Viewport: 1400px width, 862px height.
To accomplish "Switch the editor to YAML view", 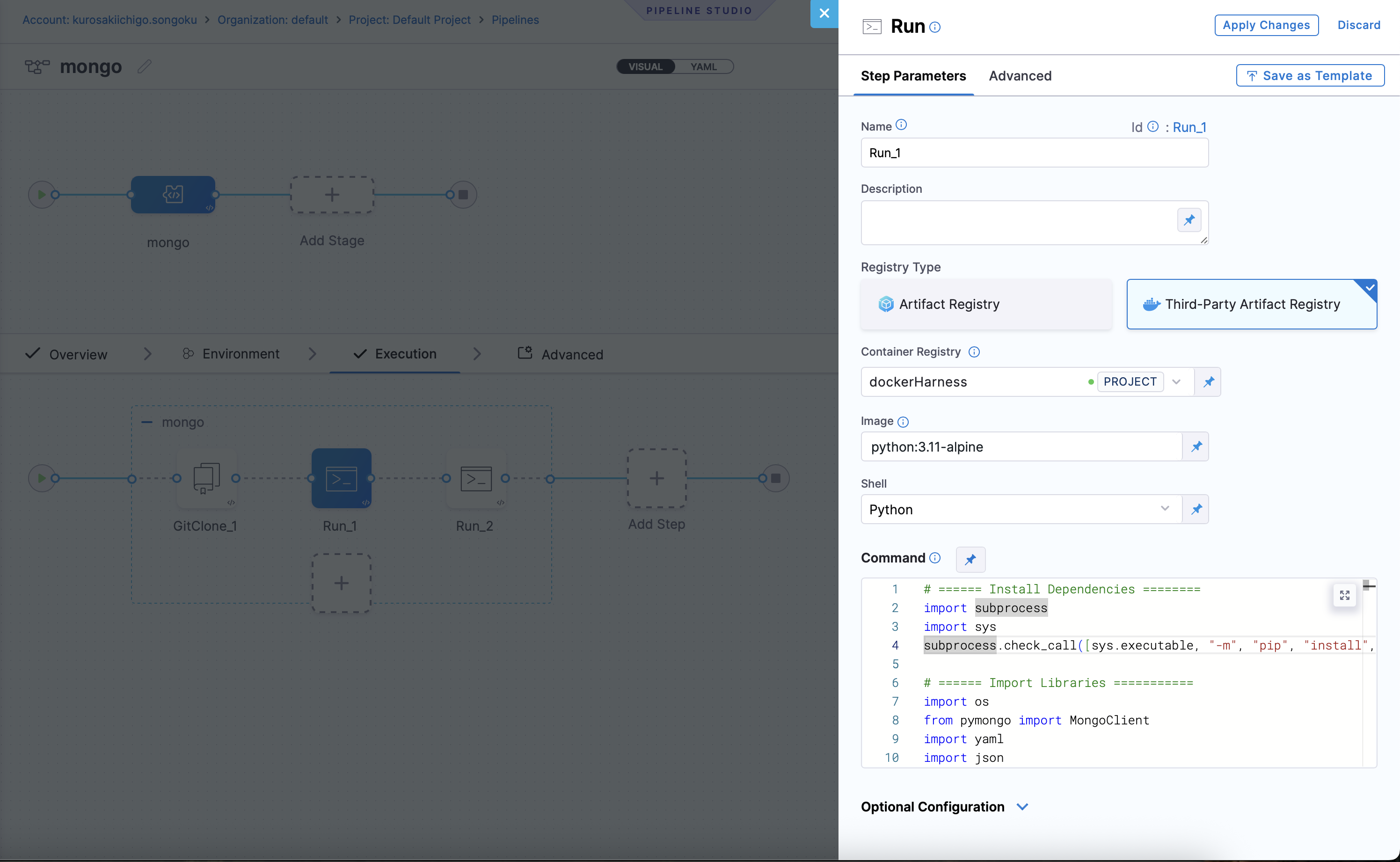I will 704,66.
